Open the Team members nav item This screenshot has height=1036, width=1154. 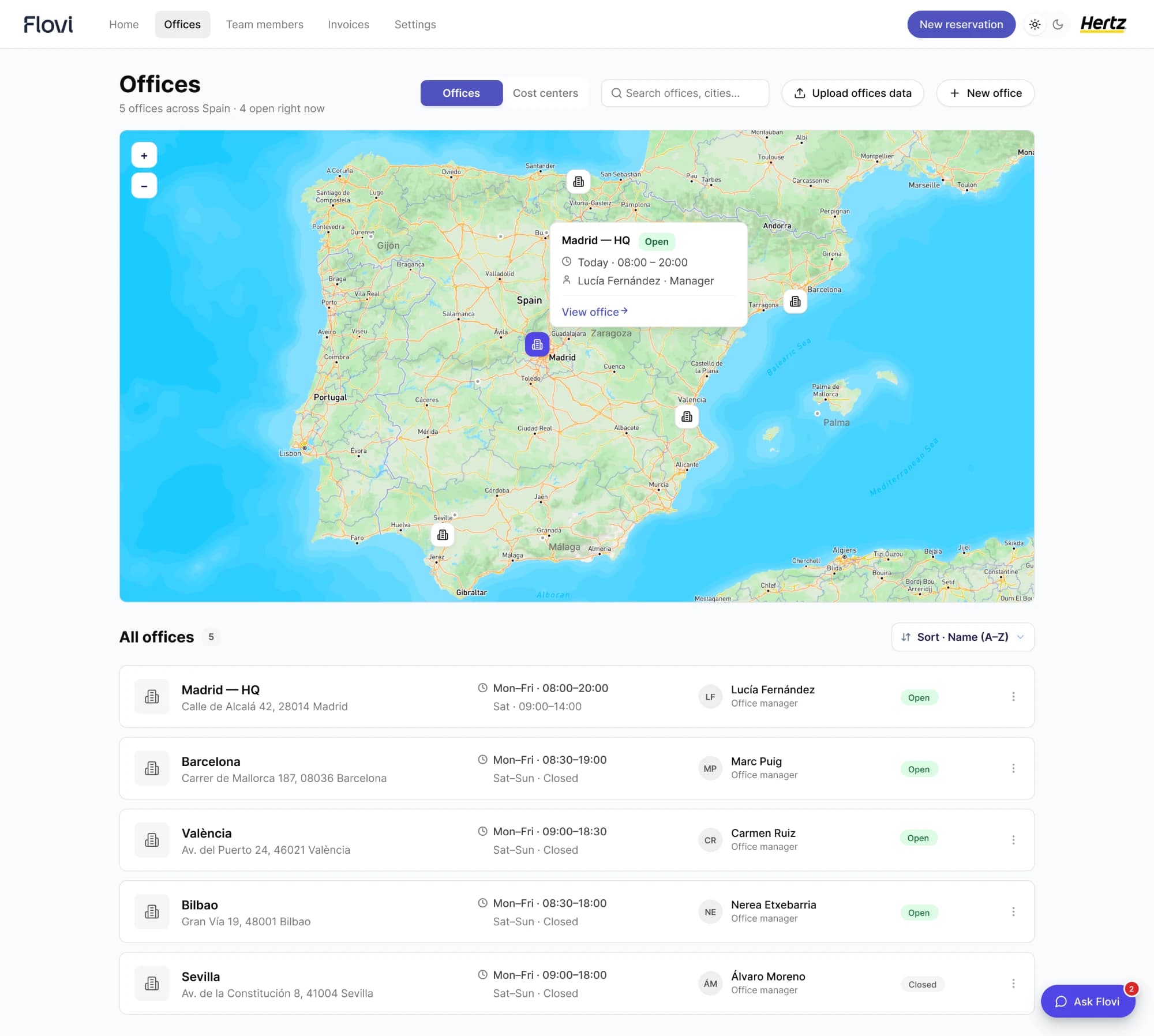click(x=265, y=24)
